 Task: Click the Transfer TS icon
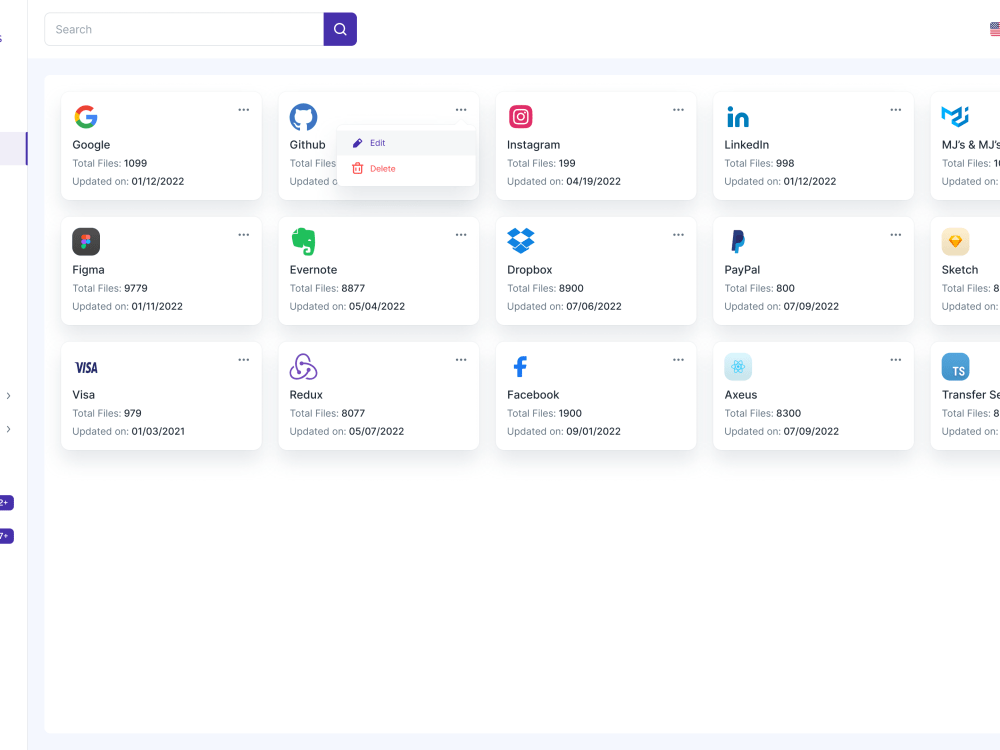tap(955, 367)
